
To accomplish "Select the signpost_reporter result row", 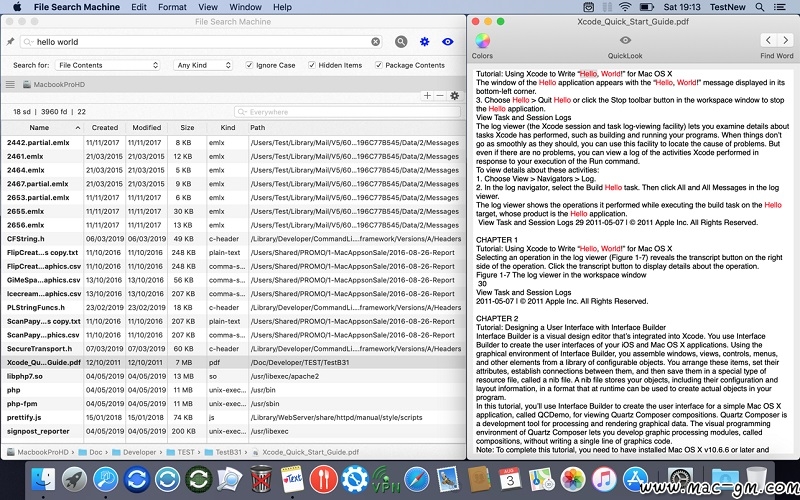I will click(233, 431).
